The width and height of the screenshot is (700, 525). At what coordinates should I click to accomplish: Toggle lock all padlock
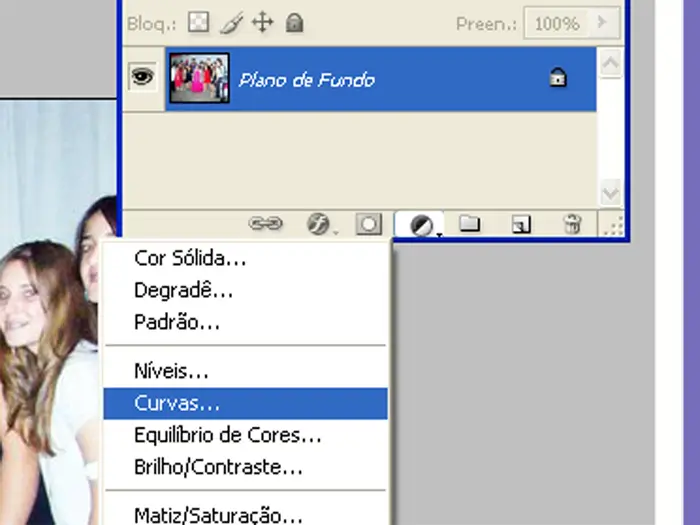click(294, 22)
